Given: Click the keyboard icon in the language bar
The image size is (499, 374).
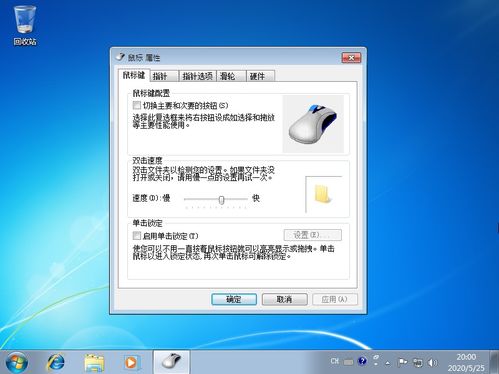Looking at the screenshot, I should coord(348,362).
